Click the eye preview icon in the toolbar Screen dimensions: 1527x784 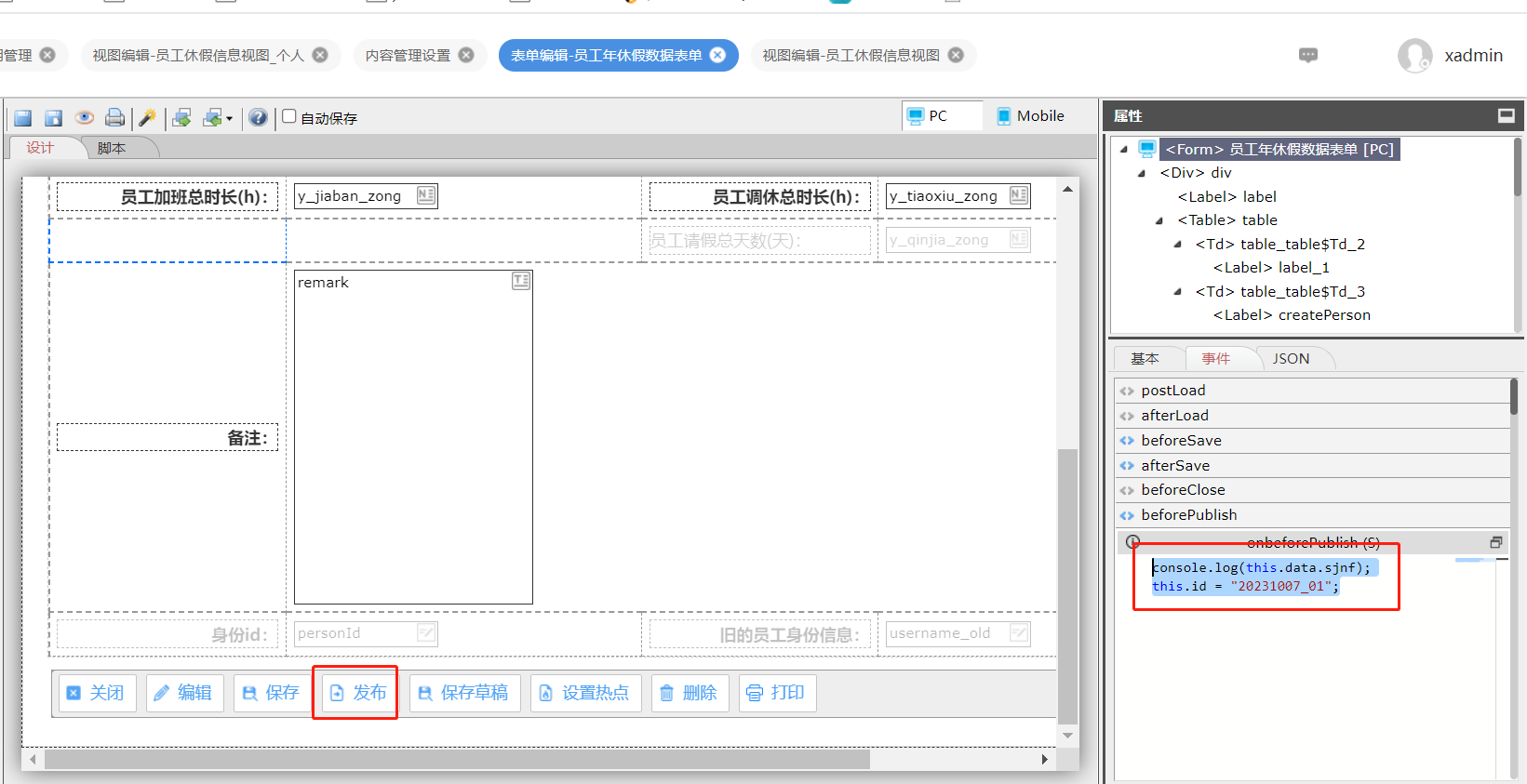click(85, 117)
